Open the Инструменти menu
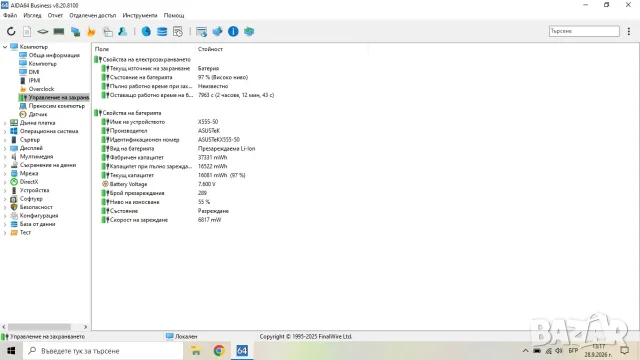Image resolution: width=640 pixels, height=360 pixels. [x=140, y=15]
